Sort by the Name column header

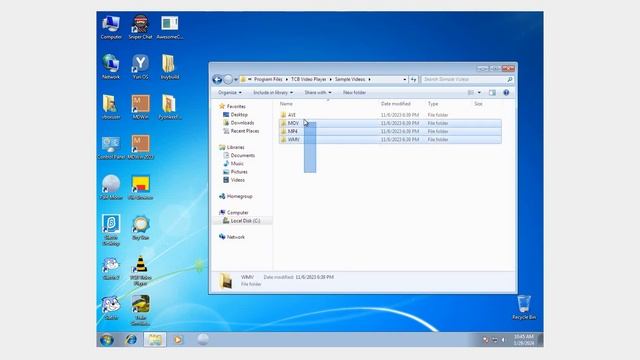[x=286, y=104]
